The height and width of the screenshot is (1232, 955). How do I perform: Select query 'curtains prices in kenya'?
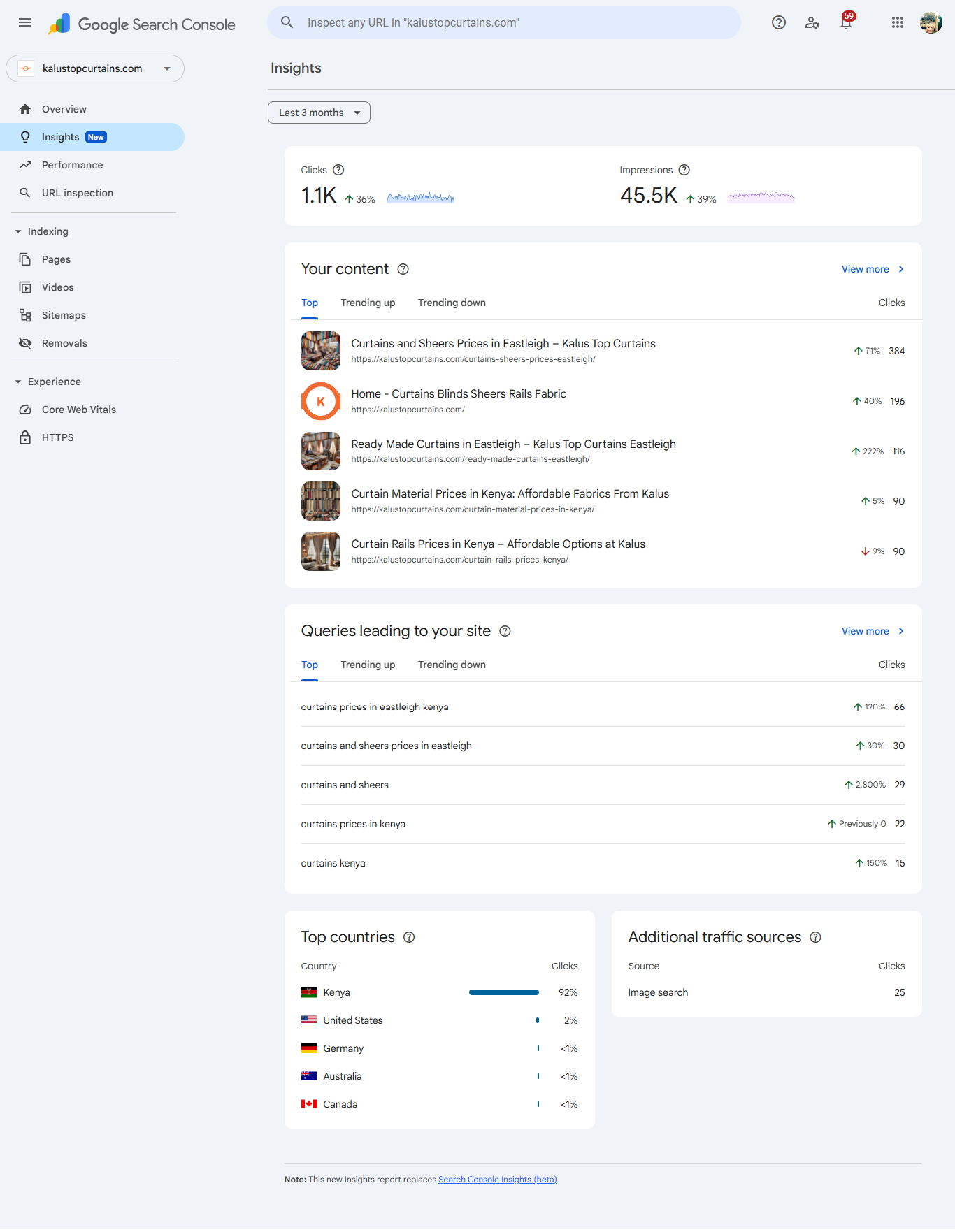pyautogui.click(x=603, y=824)
